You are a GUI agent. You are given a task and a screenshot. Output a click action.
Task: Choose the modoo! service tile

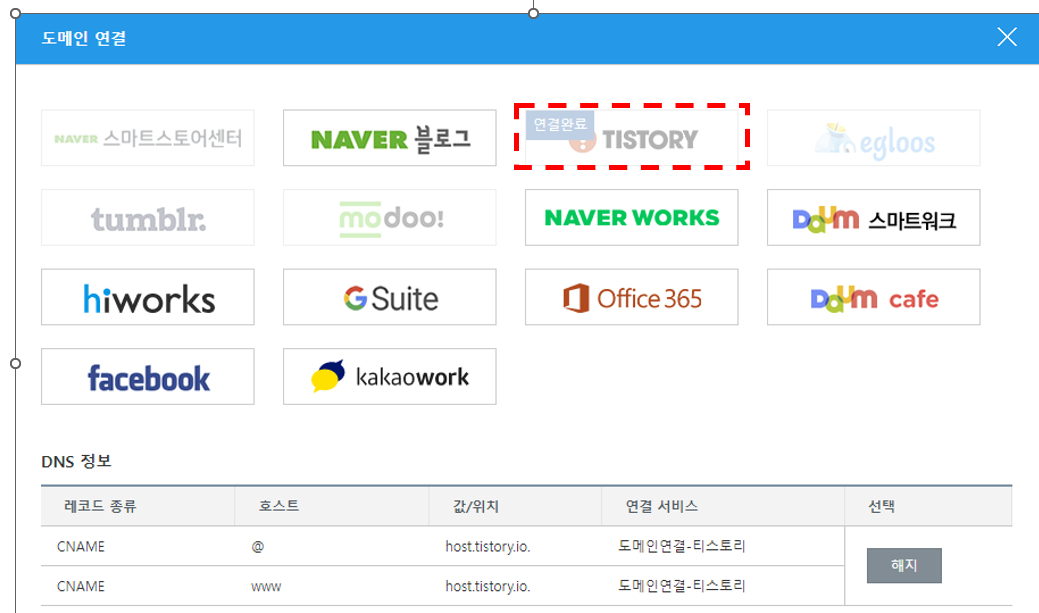coord(390,217)
